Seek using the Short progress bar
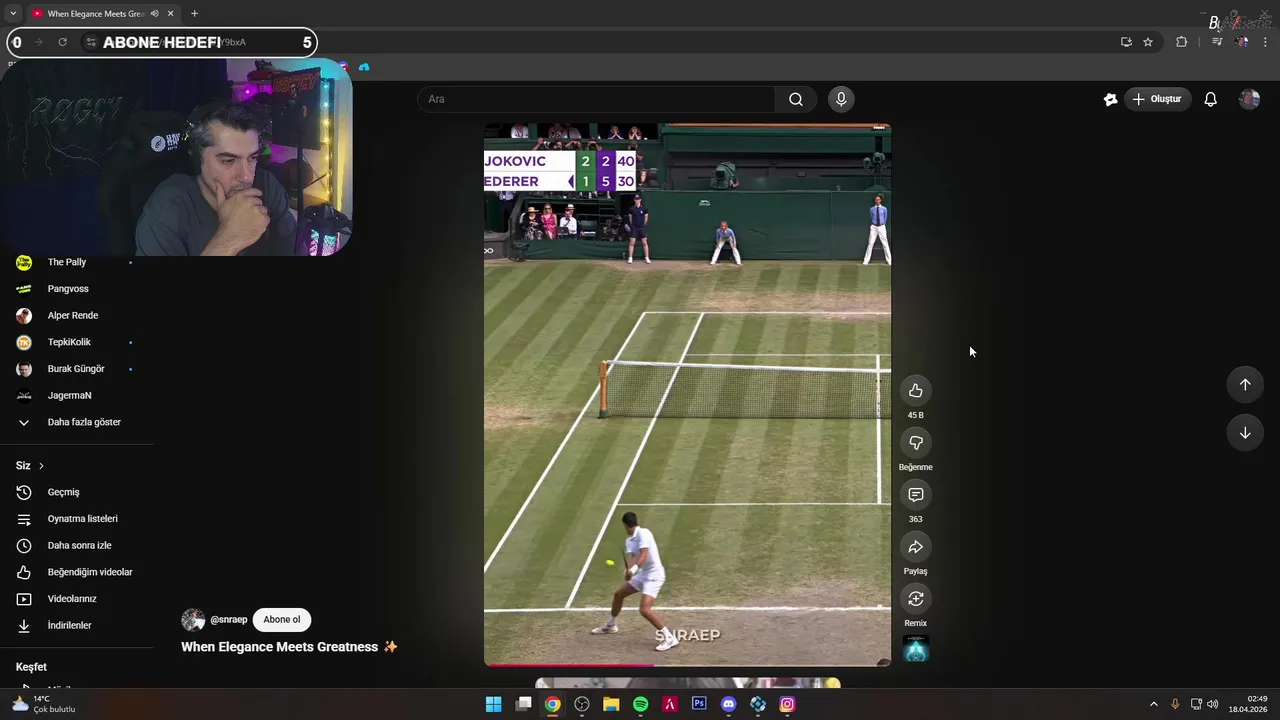This screenshot has height=720, width=1280. pyautogui.click(x=687, y=664)
